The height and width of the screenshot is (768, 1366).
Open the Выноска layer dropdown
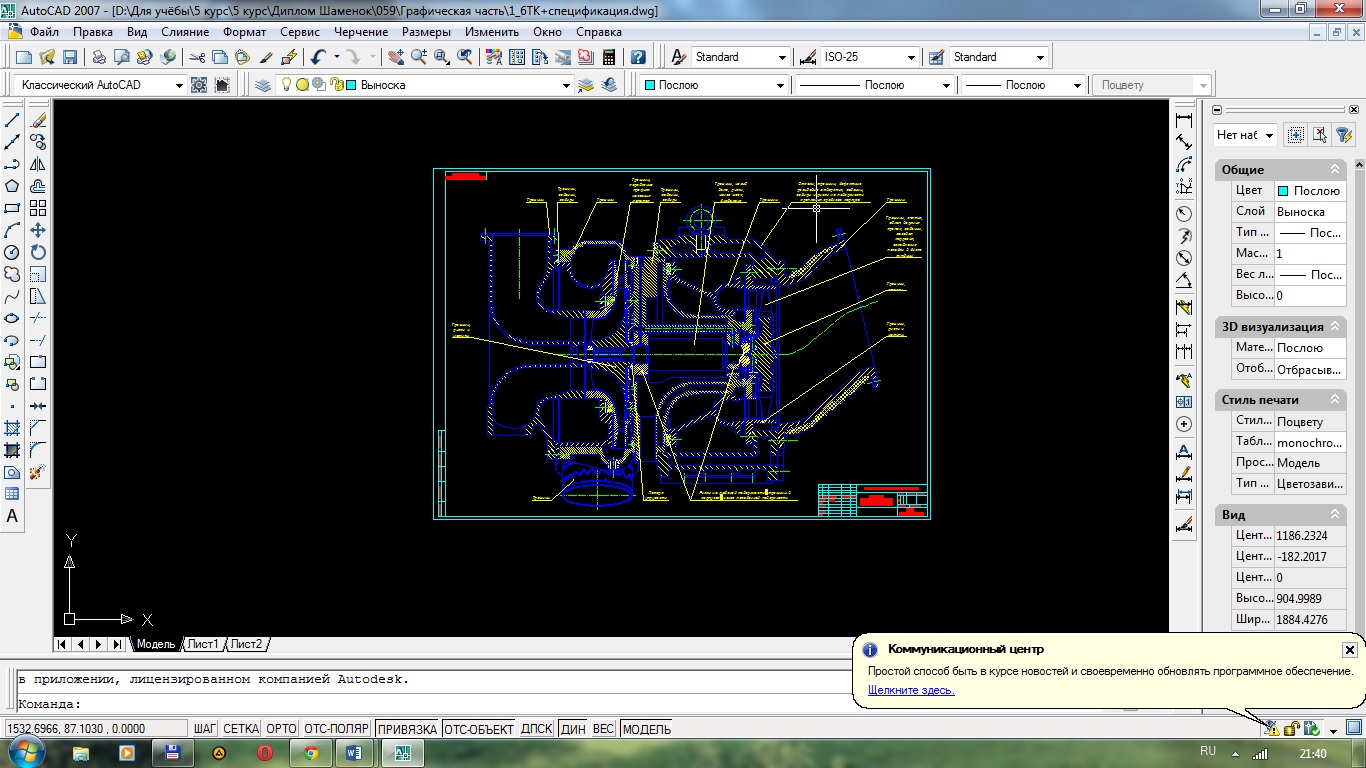(x=566, y=85)
